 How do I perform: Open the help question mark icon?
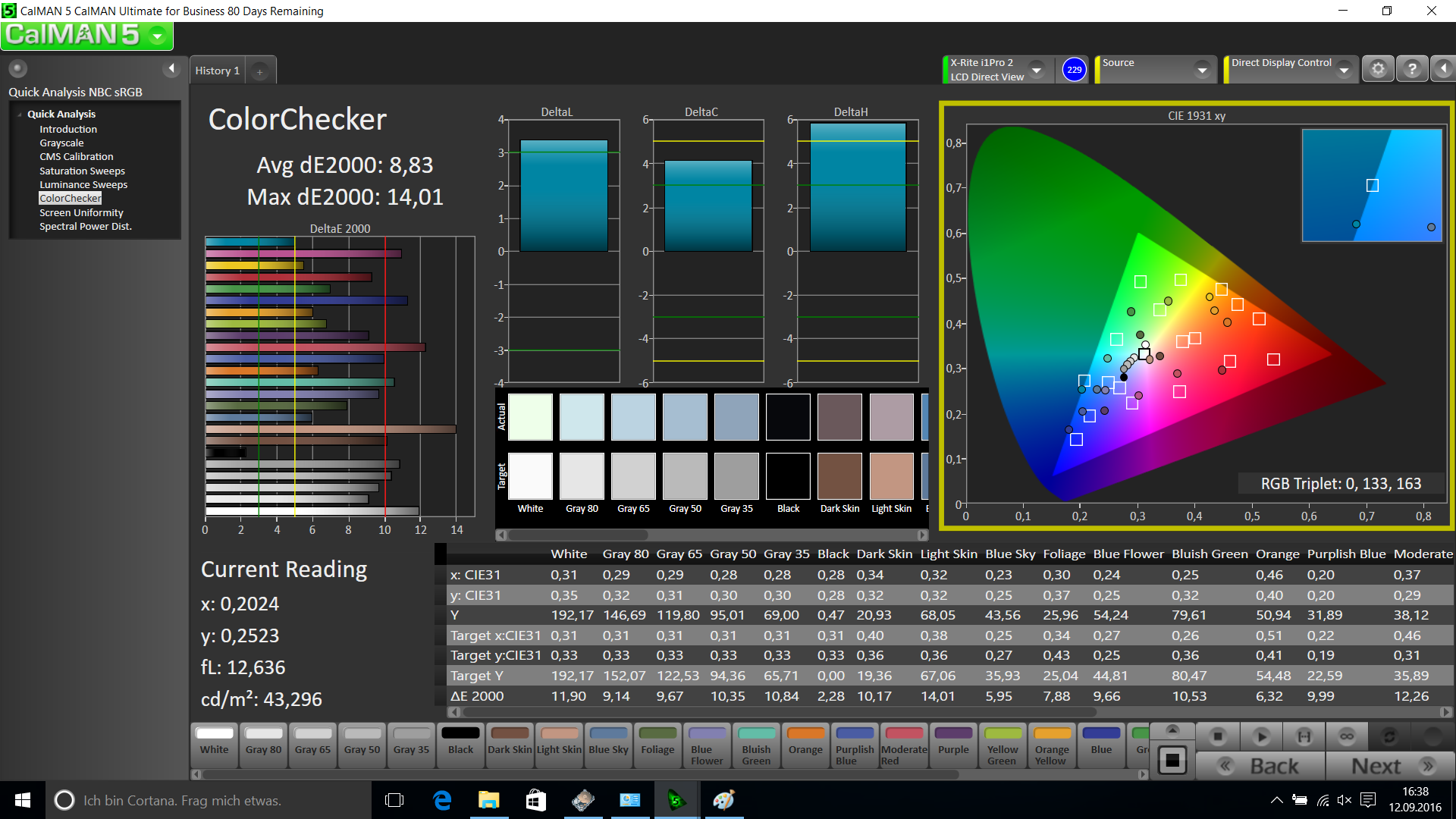tap(1411, 69)
